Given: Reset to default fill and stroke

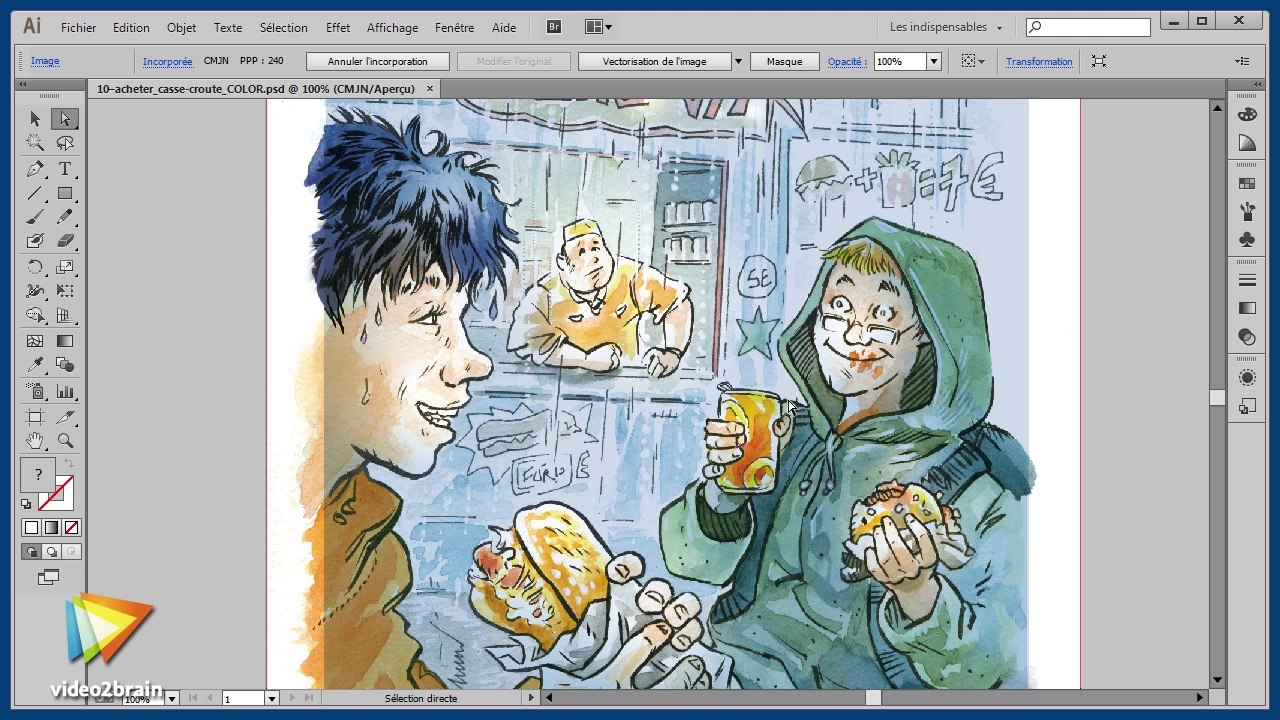Looking at the screenshot, I should click(x=27, y=504).
